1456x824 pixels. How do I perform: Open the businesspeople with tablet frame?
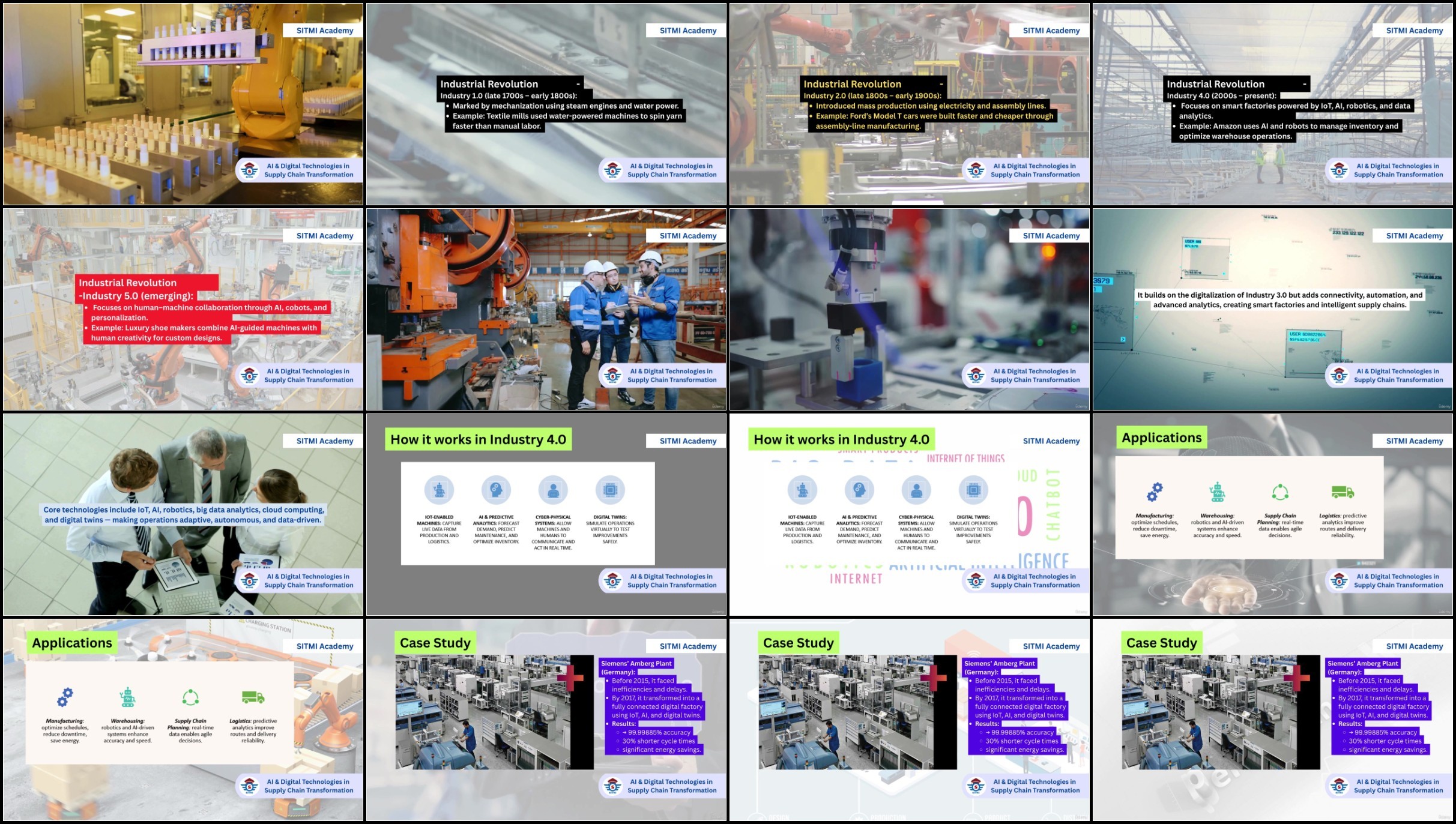point(183,515)
